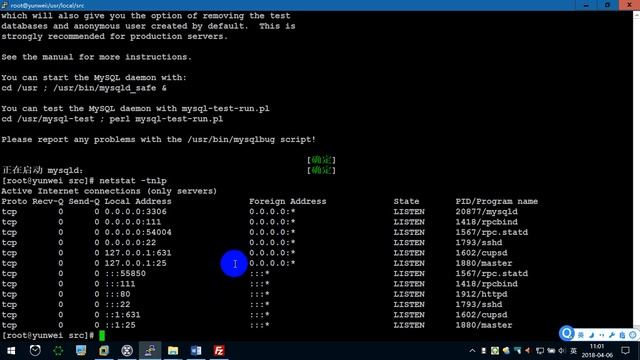Click '1567/rpc.statd' in the 0.0.0.0:54004 row
This screenshot has height=360, width=640.
492,232
